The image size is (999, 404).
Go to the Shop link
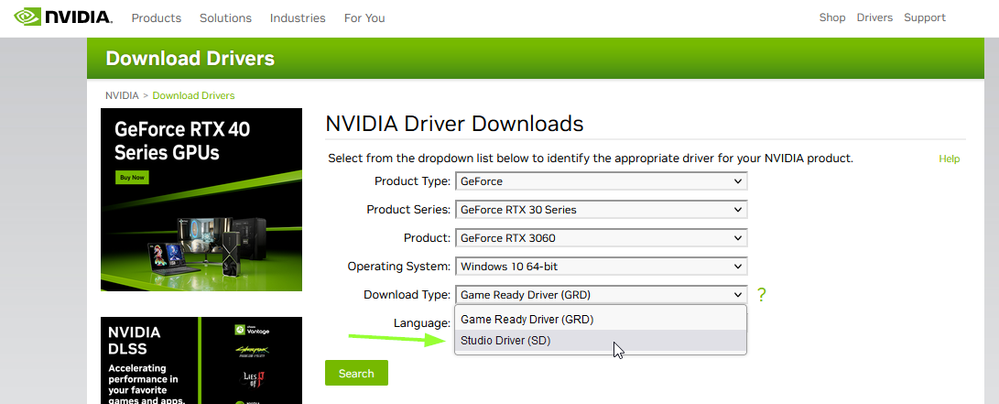coord(832,18)
